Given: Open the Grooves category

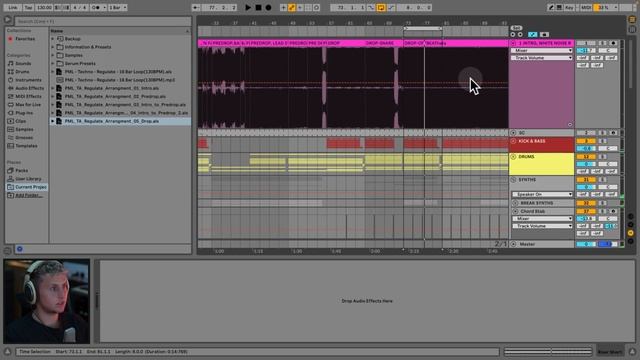Looking at the screenshot, I should pos(24,138).
